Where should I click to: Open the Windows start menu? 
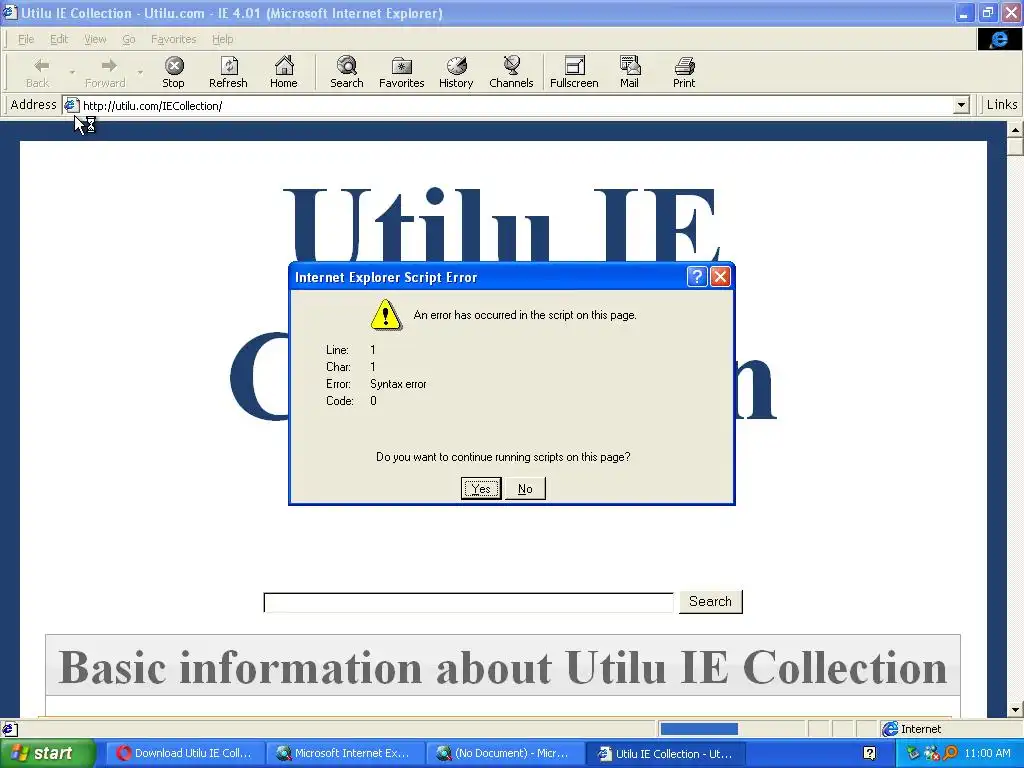48,753
